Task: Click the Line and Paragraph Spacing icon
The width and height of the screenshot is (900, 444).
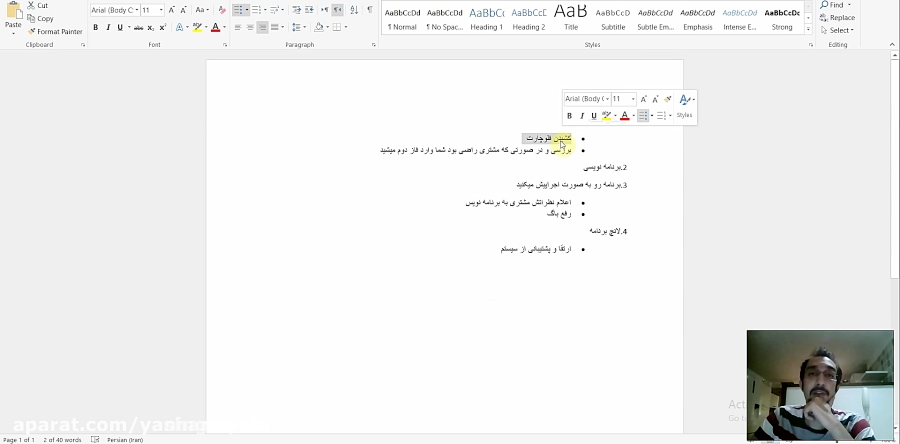Action: 295,27
